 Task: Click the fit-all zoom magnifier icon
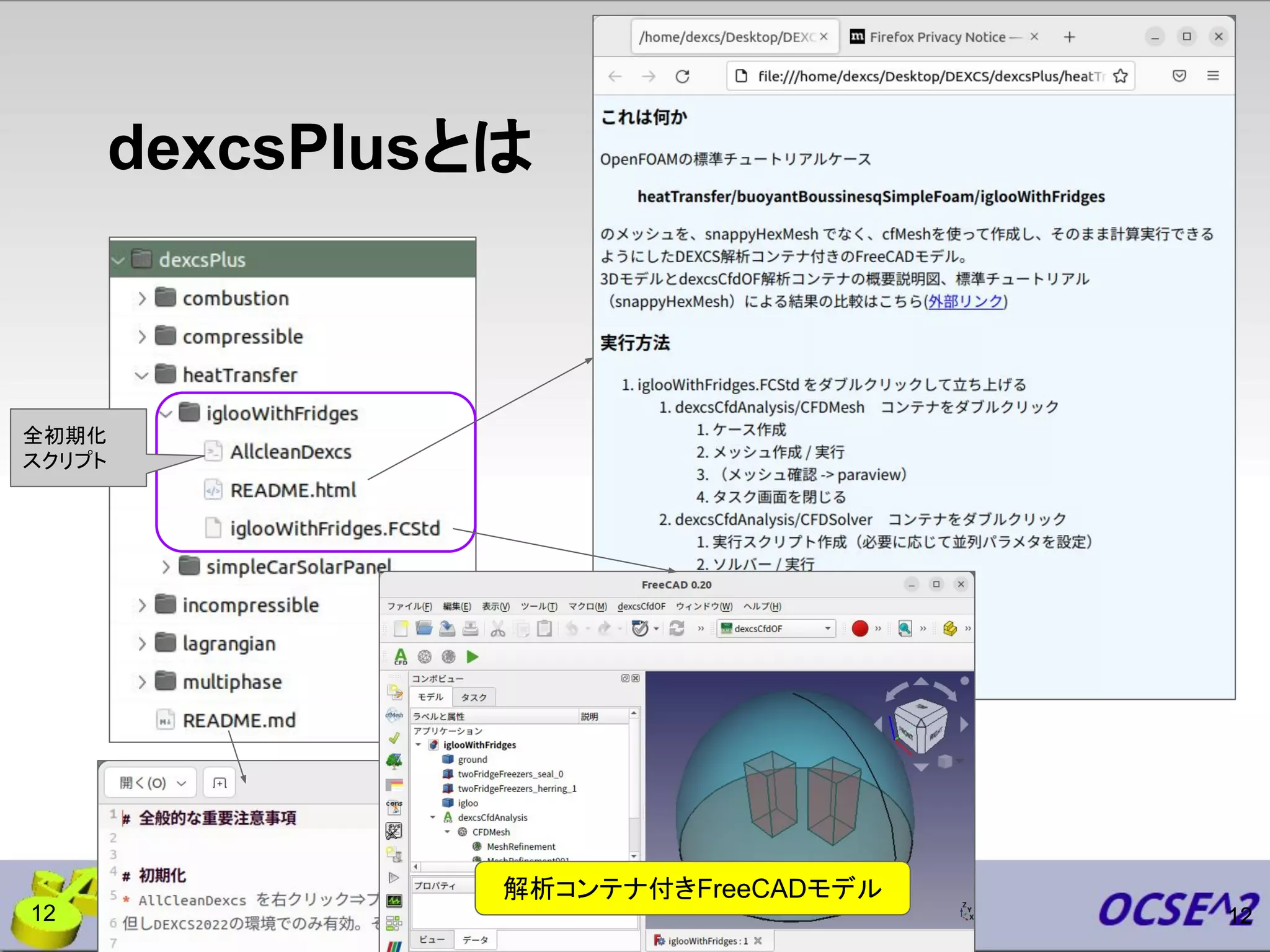[905, 628]
